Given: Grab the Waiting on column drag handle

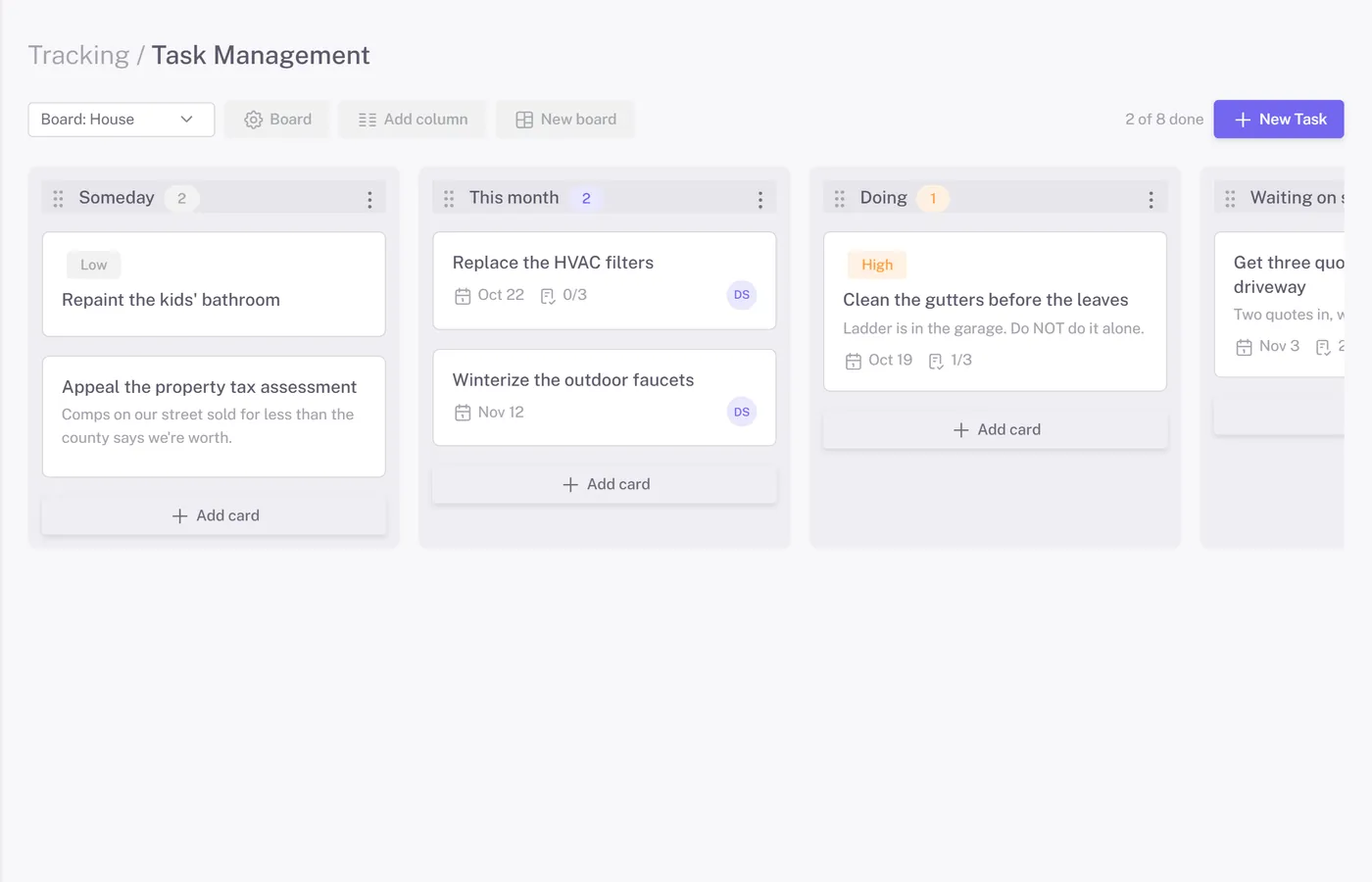Looking at the screenshot, I should tap(1230, 199).
